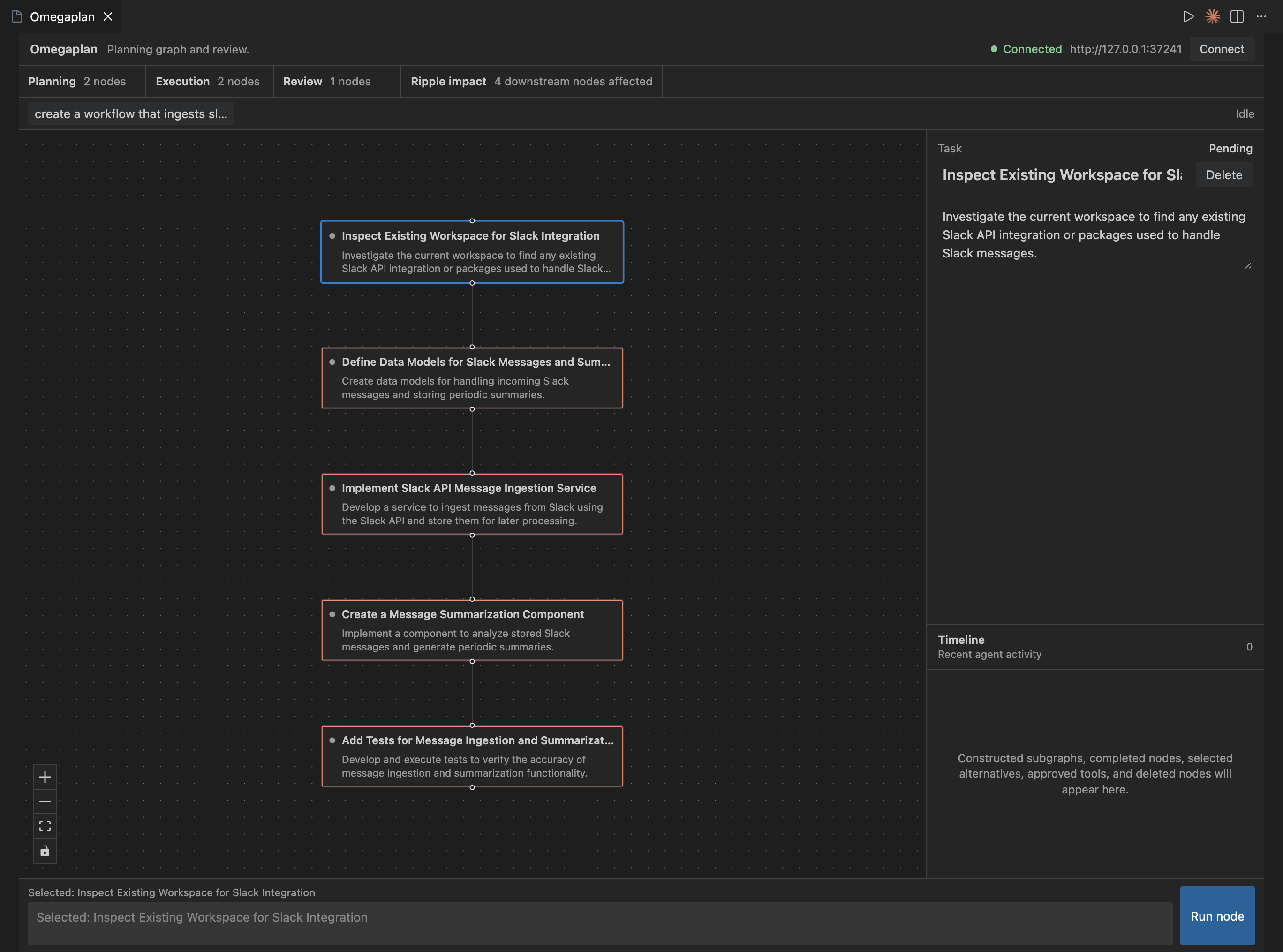Close the Omegaplan tab
Image resolution: width=1283 pixels, height=952 pixels.
pos(108,17)
